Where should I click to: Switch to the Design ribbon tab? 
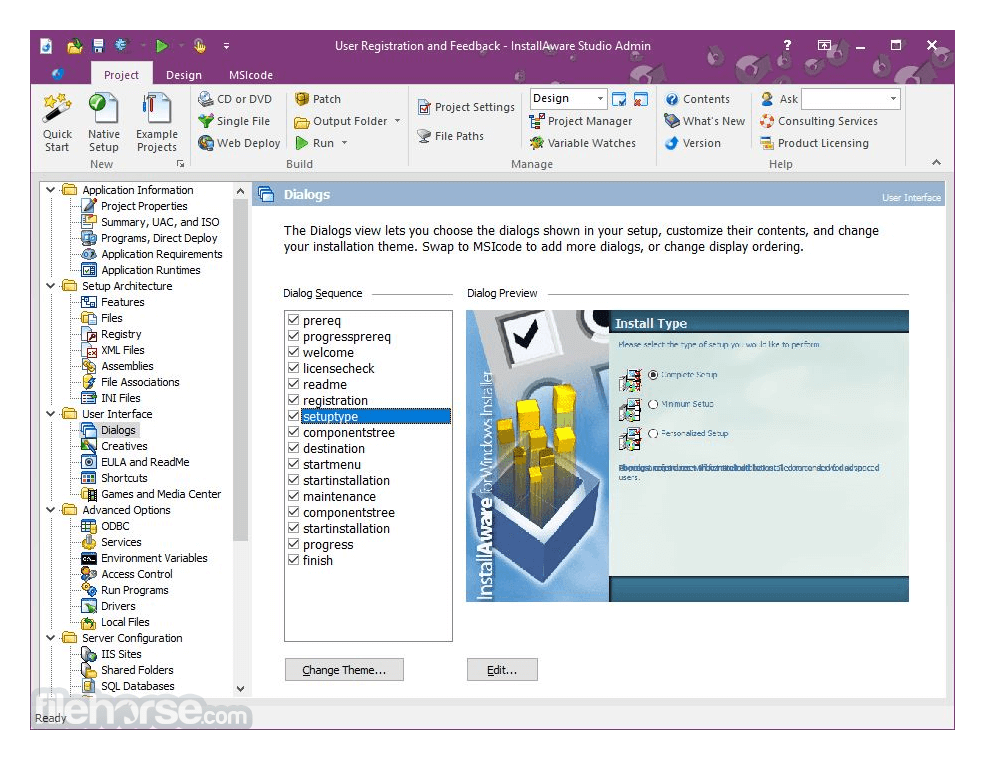pyautogui.click(x=183, y=75)
